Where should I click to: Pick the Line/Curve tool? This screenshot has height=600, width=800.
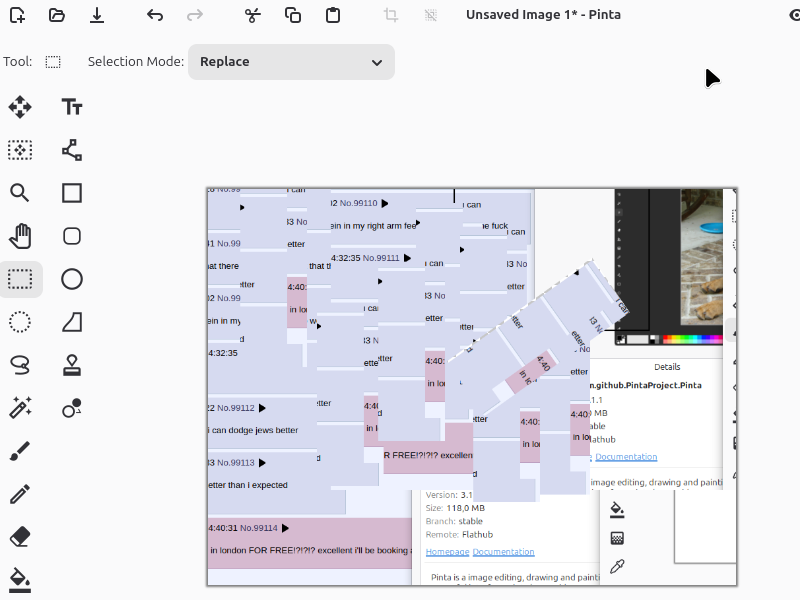[72, 150]
